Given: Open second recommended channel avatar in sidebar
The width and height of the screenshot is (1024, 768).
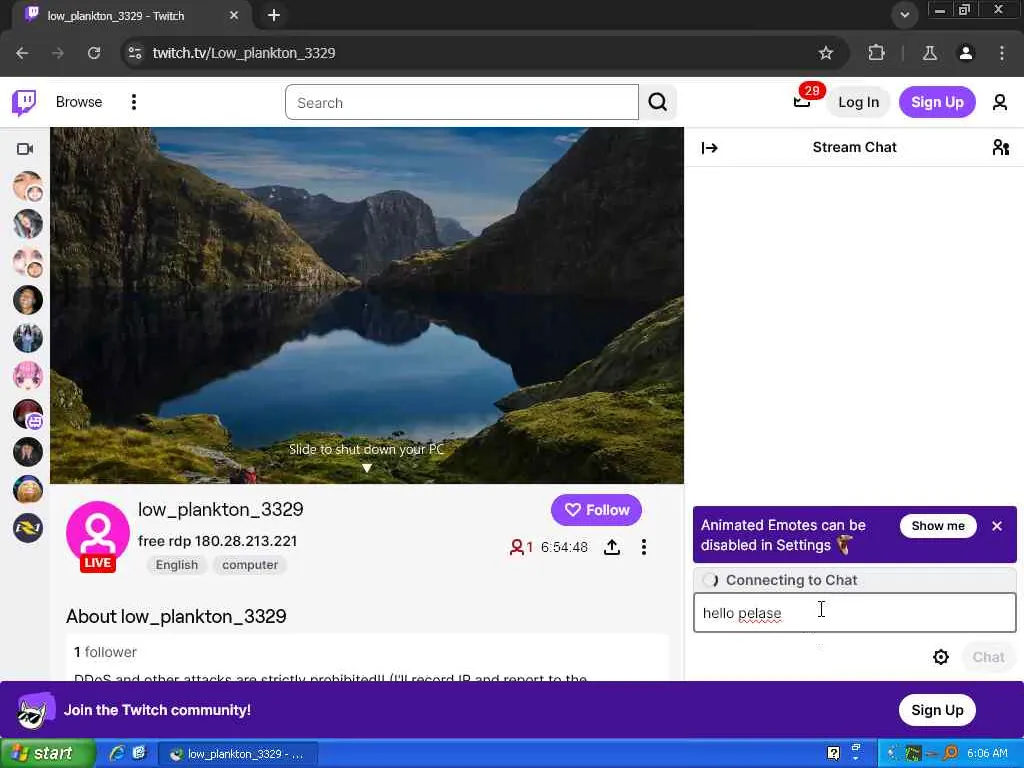Looking at the screenshot, I should coord(28,224).
